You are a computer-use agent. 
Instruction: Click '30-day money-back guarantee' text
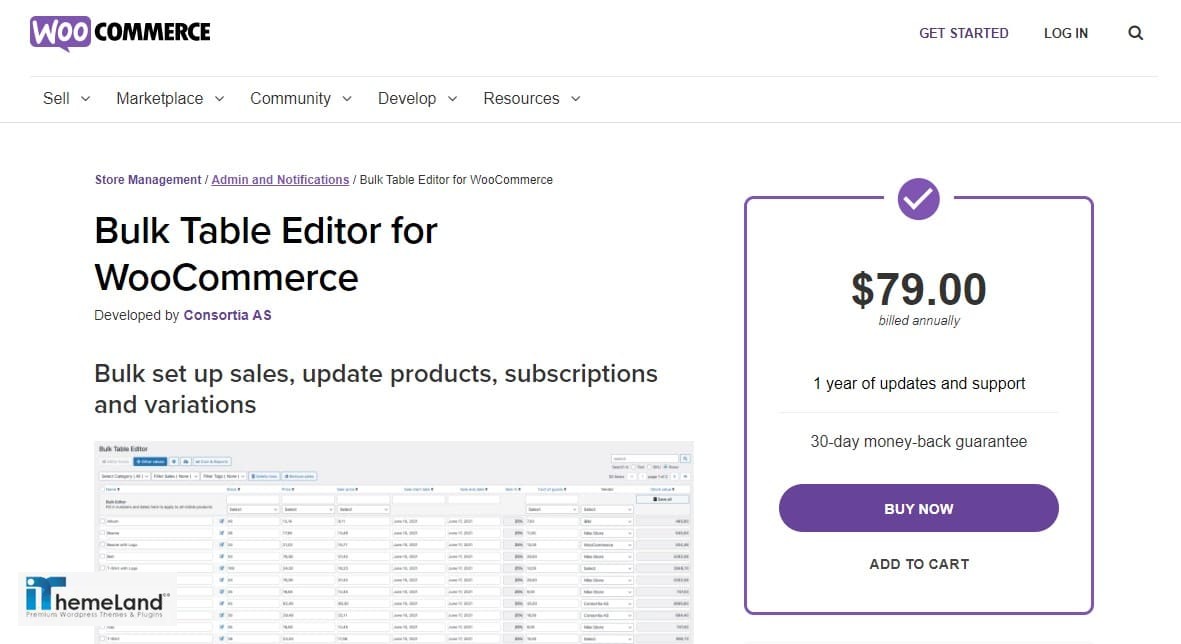918,441
